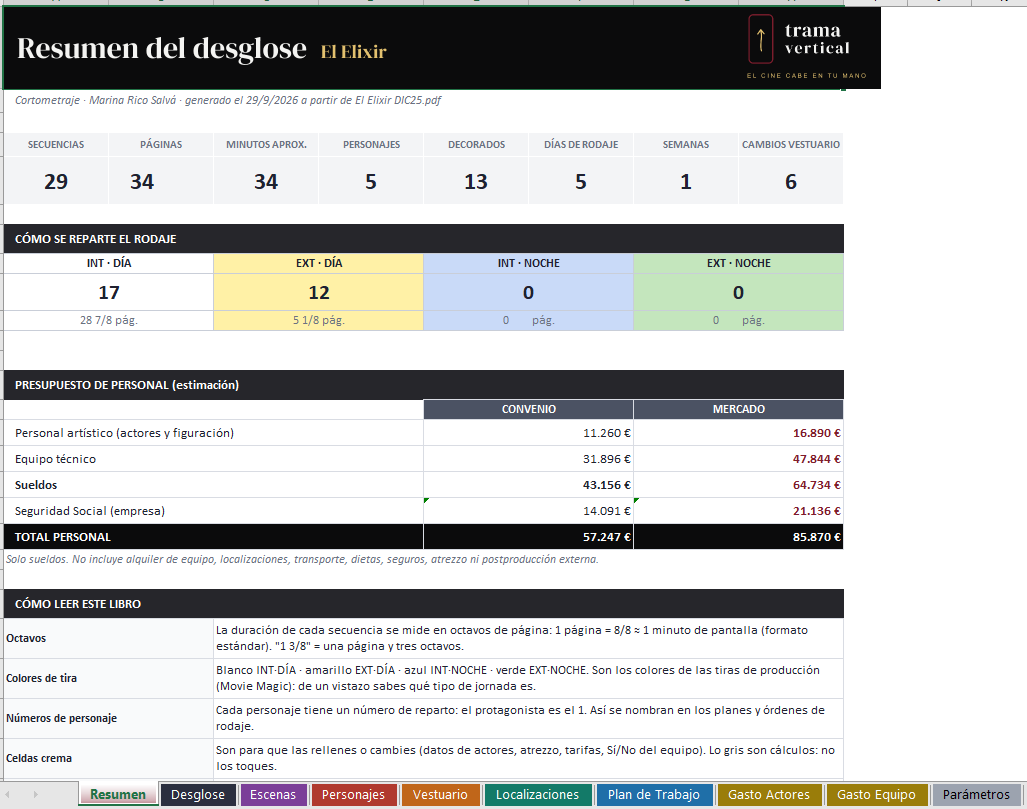Select the DECORADOS value 13
Screen dimensions: 1027x809
pos(476,181)
